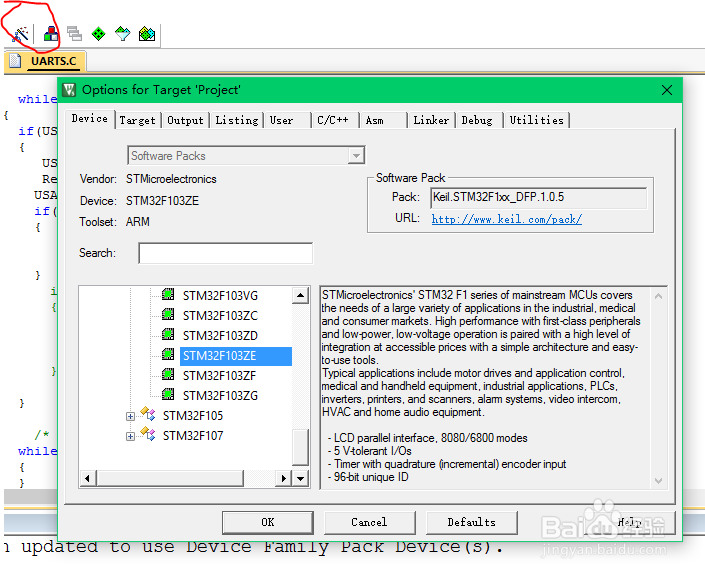Screen dimensions: 705x574
Task: Click description pane scroll down arrow
Action: pyautogui.click(x=659, y=481)
